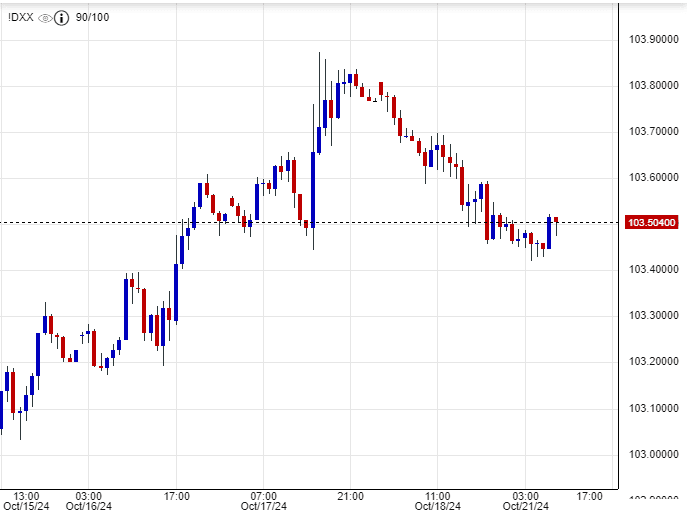Select the Oct/17/24 07:00 time marker
The image size is (687, 513).
pos(262,500)
